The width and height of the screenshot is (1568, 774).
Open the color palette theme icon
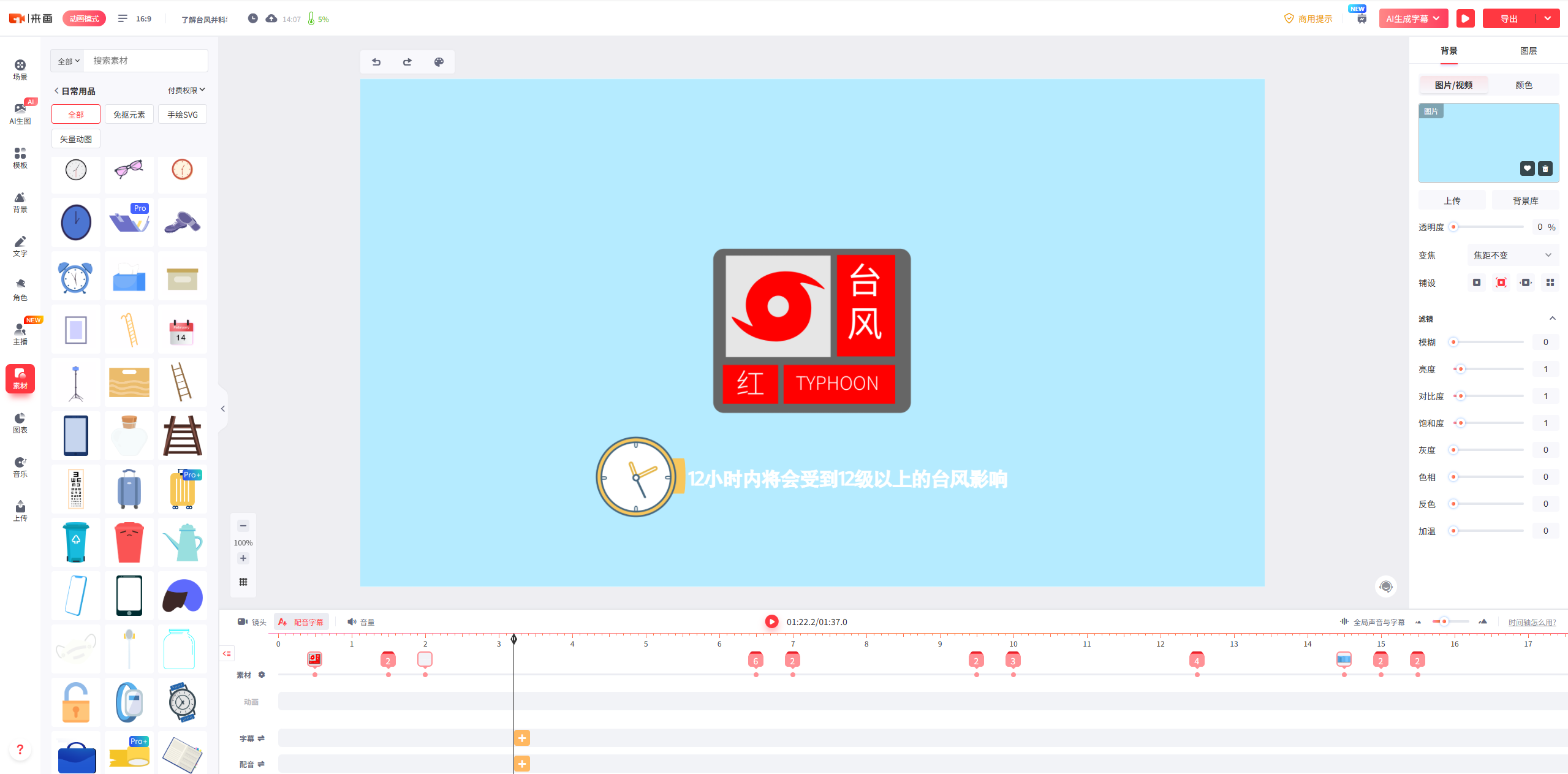coord(439,62)
